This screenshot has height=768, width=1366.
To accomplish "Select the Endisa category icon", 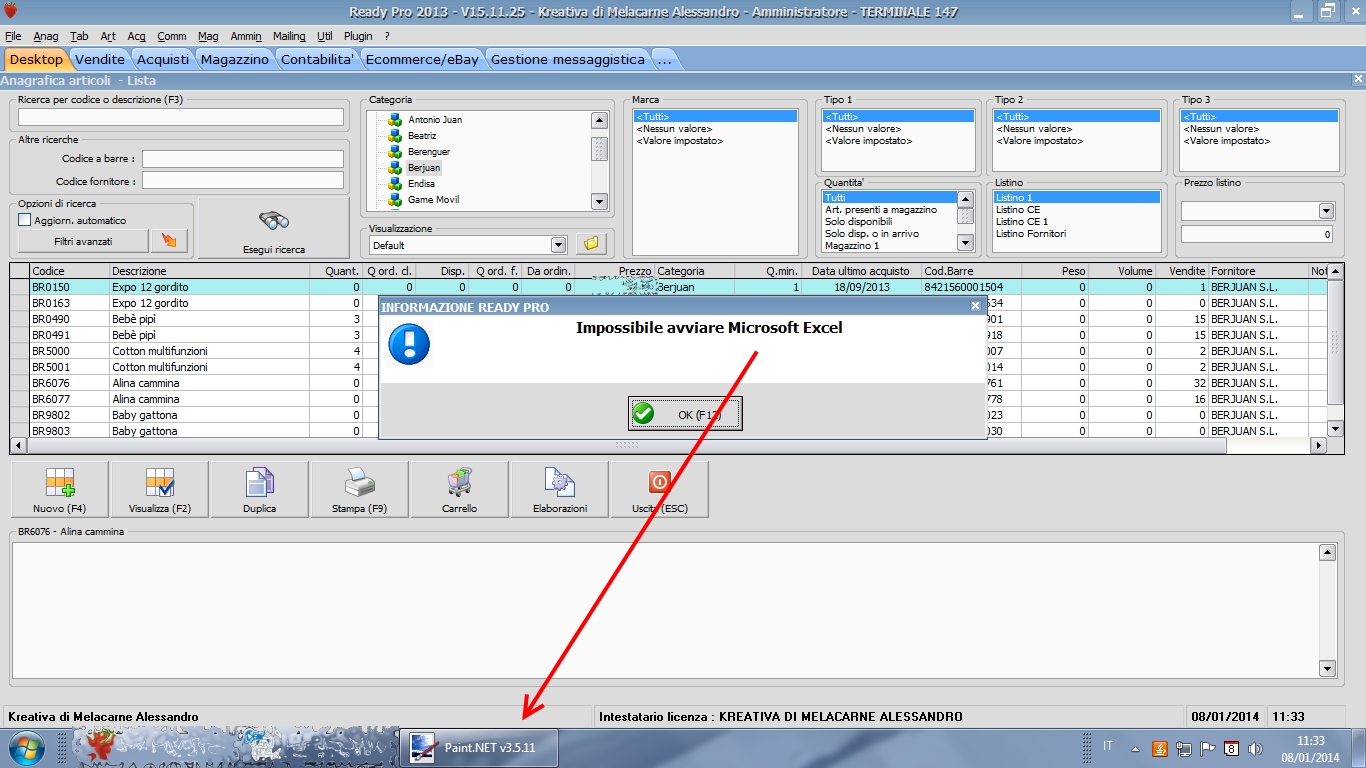I will coord(395,184).
